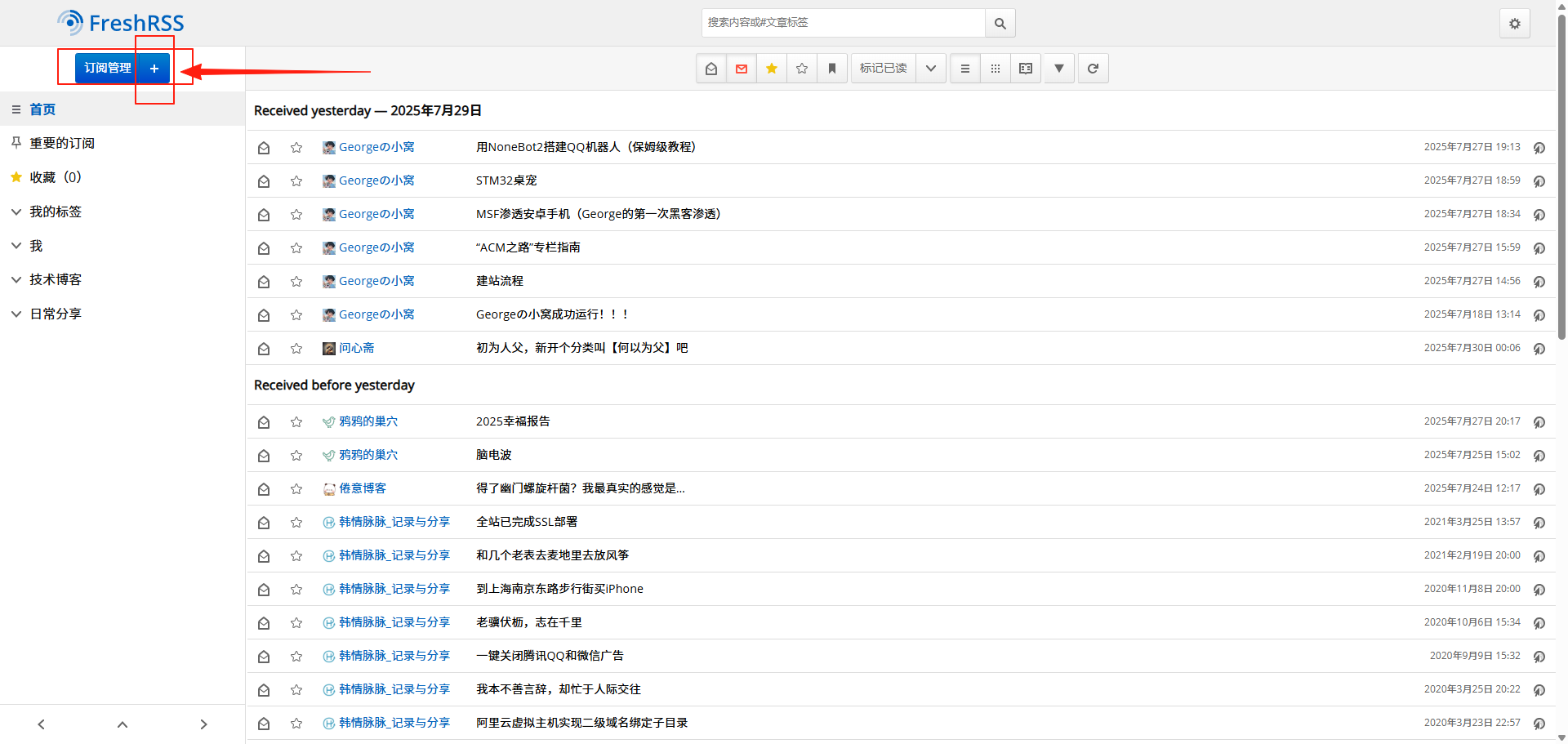The height and width of the screenshot is (744, 1568).
Task: Open the 日常分享 category label
Action: [56, 314]
